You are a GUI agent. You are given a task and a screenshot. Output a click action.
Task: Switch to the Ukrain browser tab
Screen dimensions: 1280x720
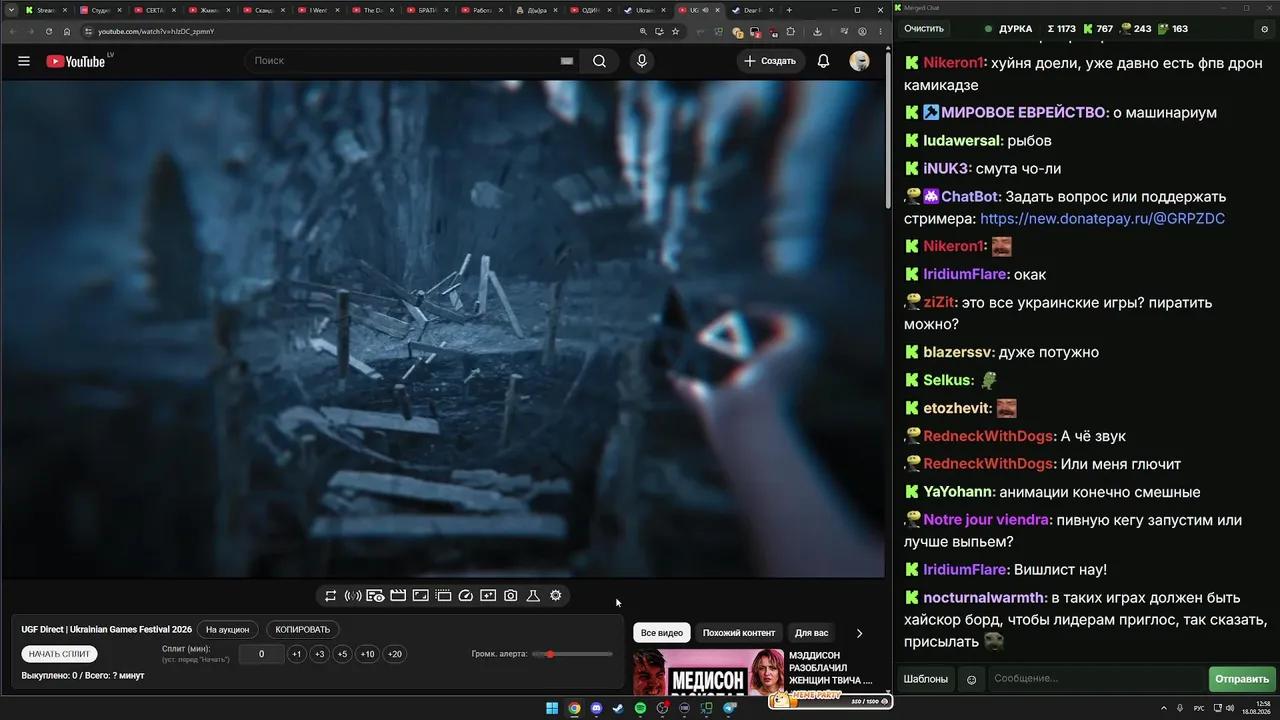(645, 10)
